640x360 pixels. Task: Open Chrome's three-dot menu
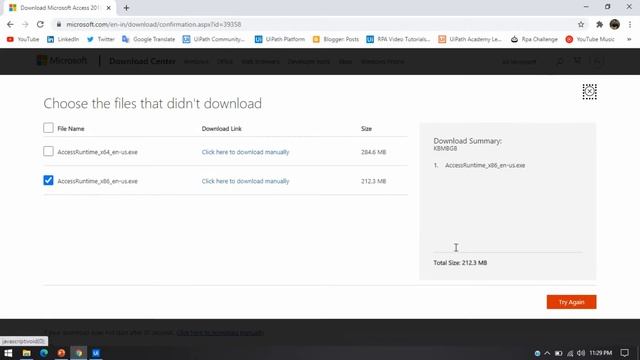pos(630,24)
